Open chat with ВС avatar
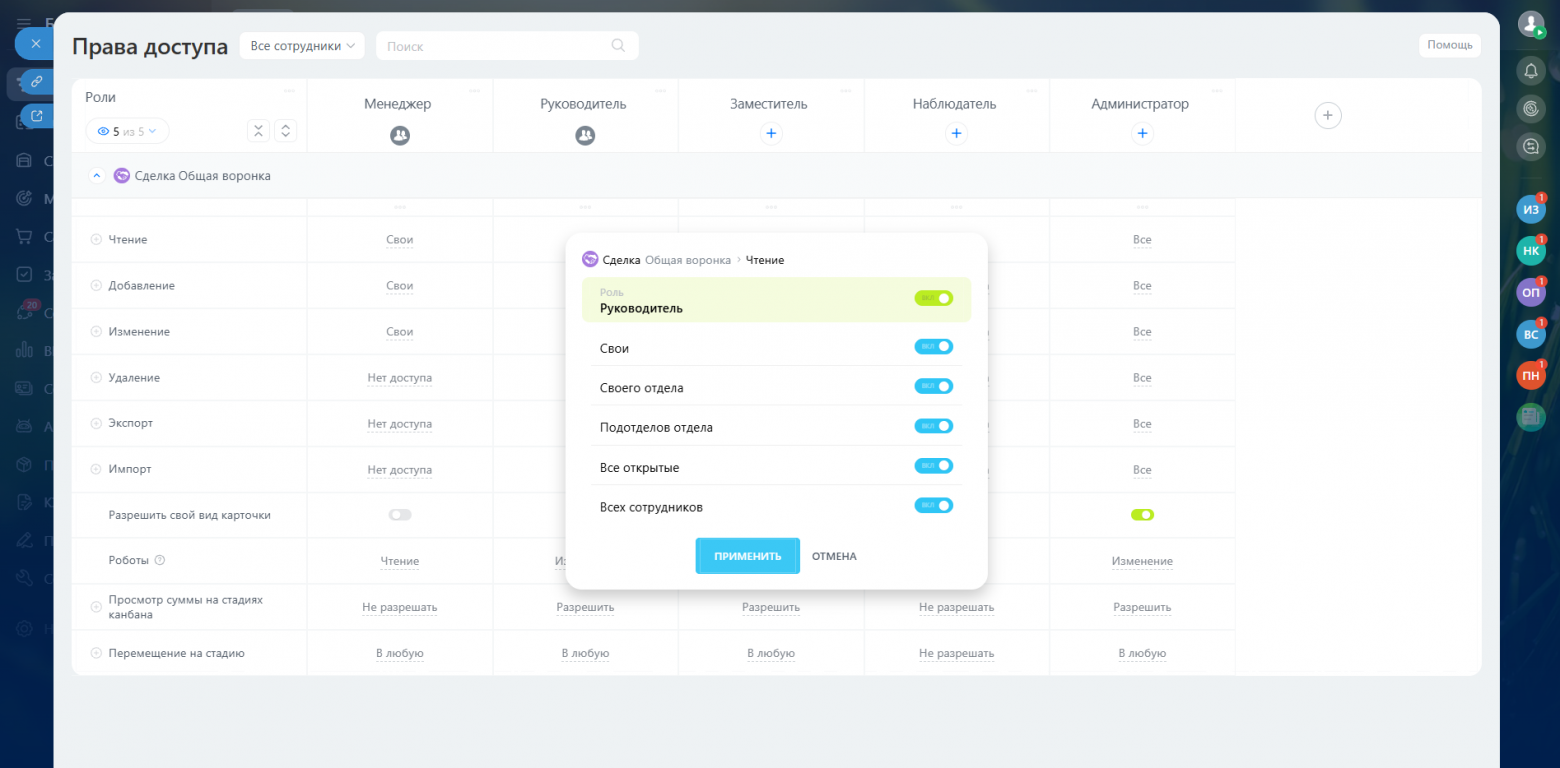 point(1530,334)
